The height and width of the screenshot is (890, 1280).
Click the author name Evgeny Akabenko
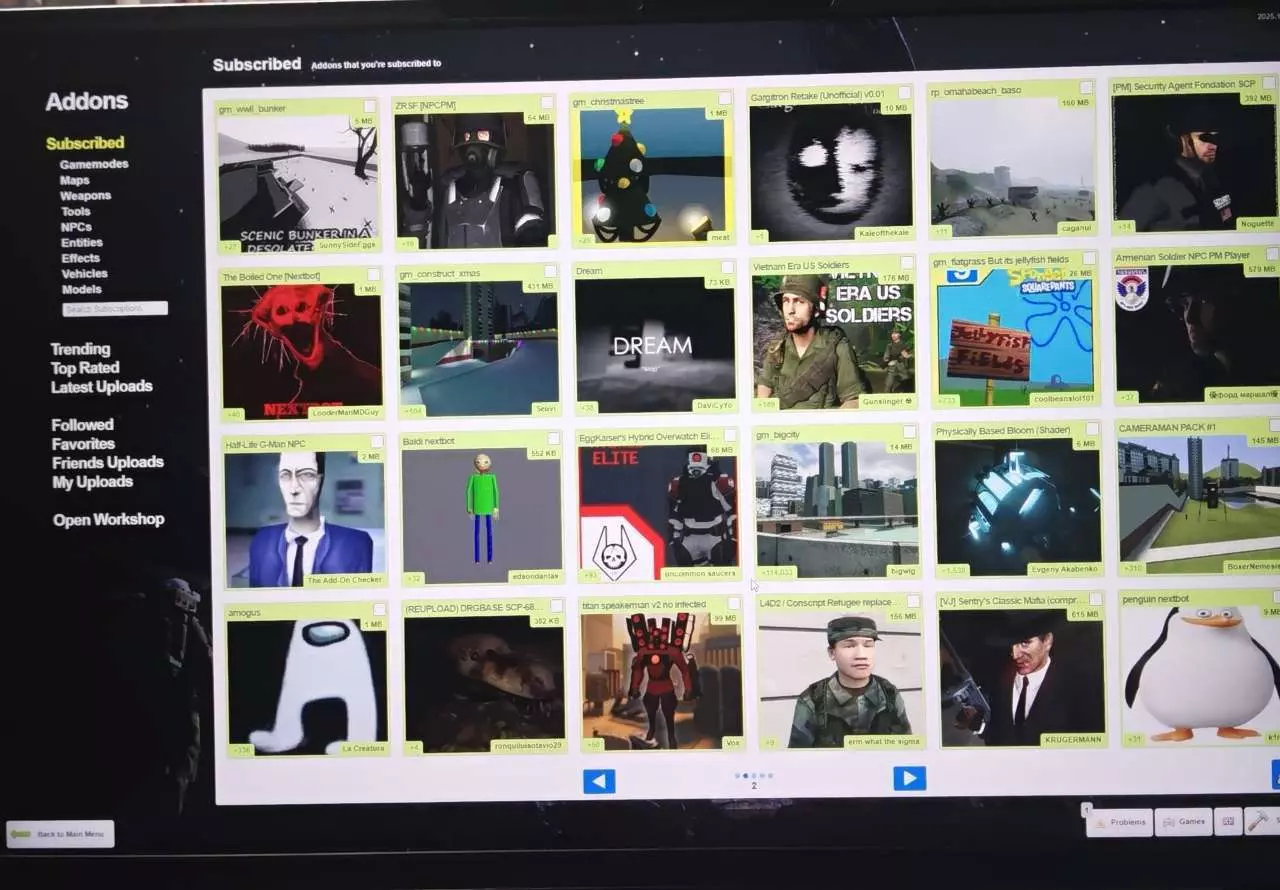[1064, 569]
